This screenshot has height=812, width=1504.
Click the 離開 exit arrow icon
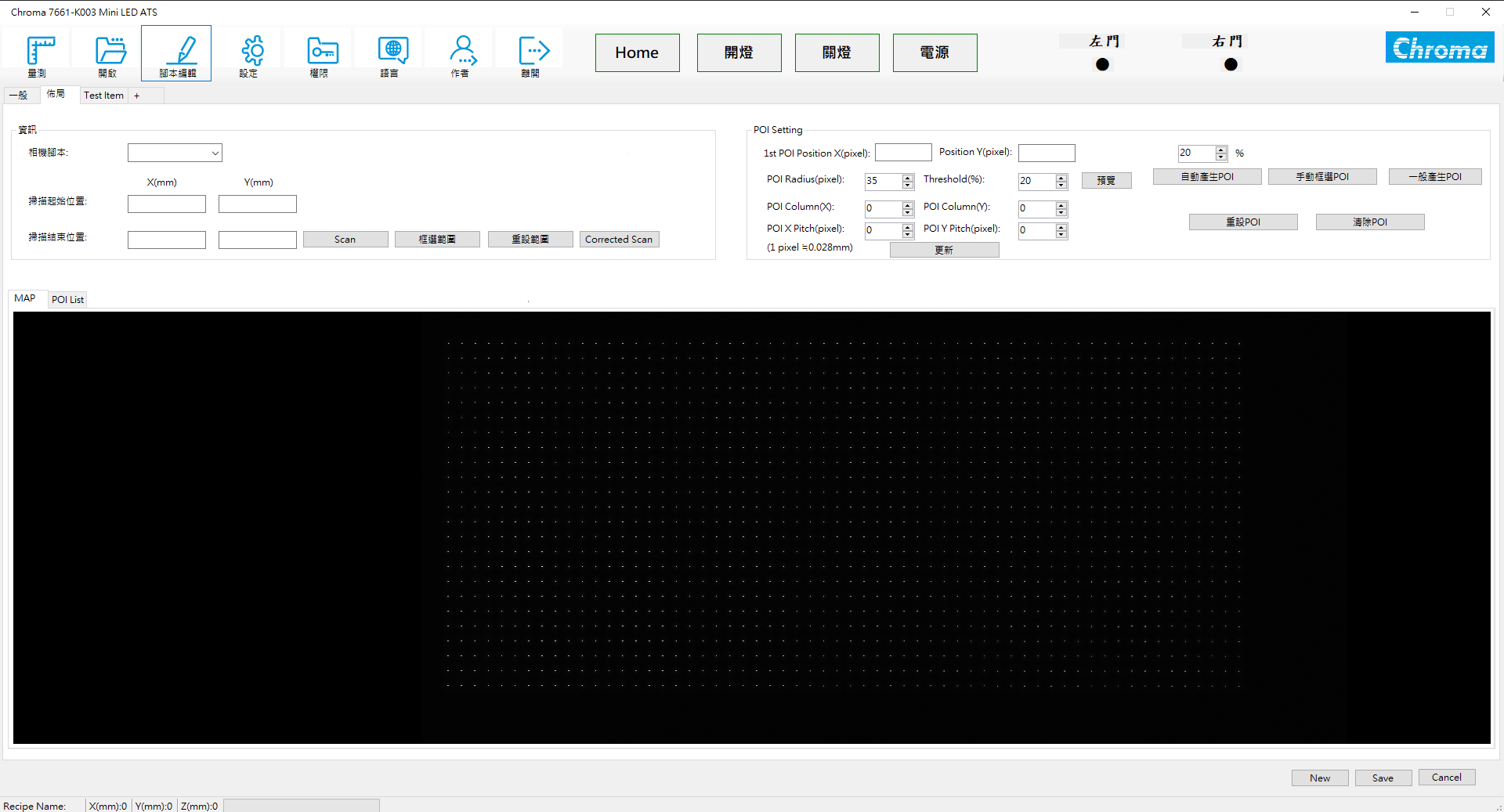530,53
